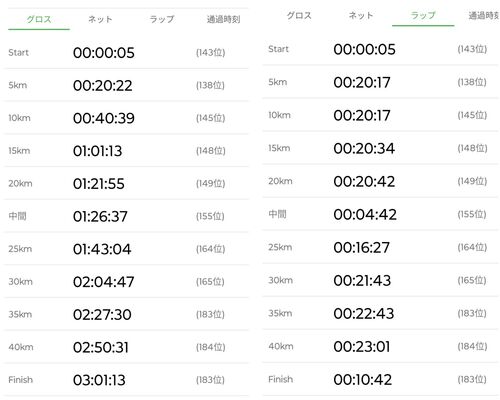This screenshot has height=400, width=500.
Task: Click the 35km lap time 00:22:43
Action: tap(364, 314)
